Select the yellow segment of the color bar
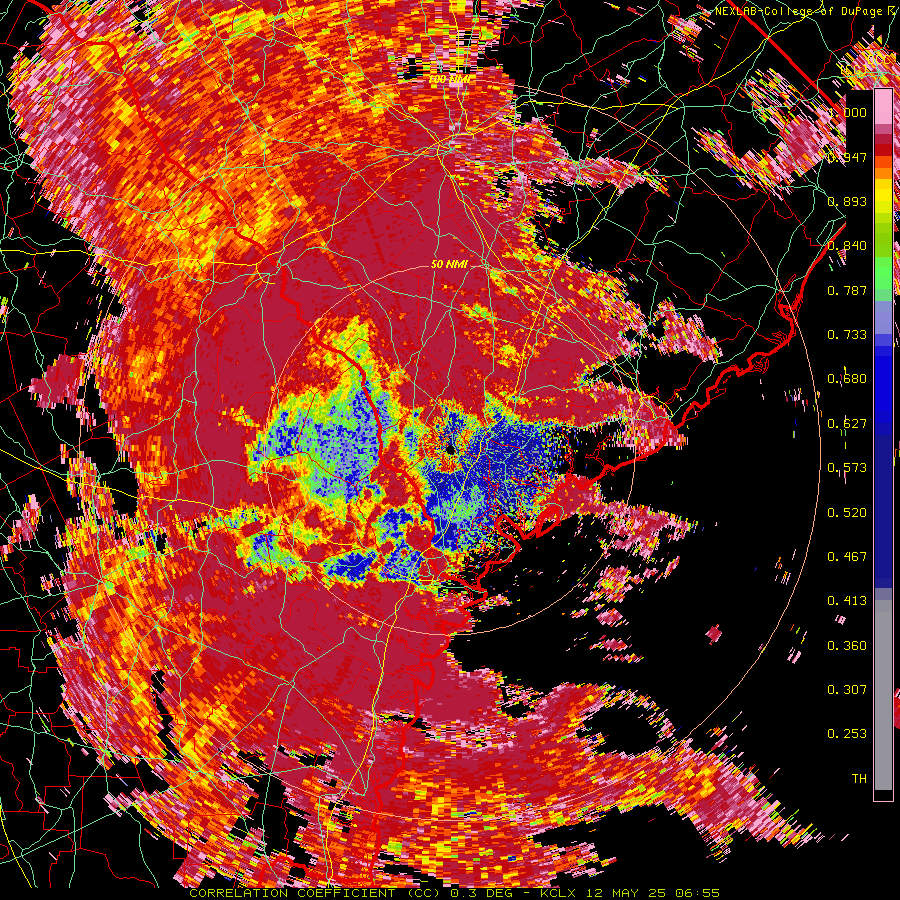The width and height of the screenshot is (900, 900). [x=883, y=197]
